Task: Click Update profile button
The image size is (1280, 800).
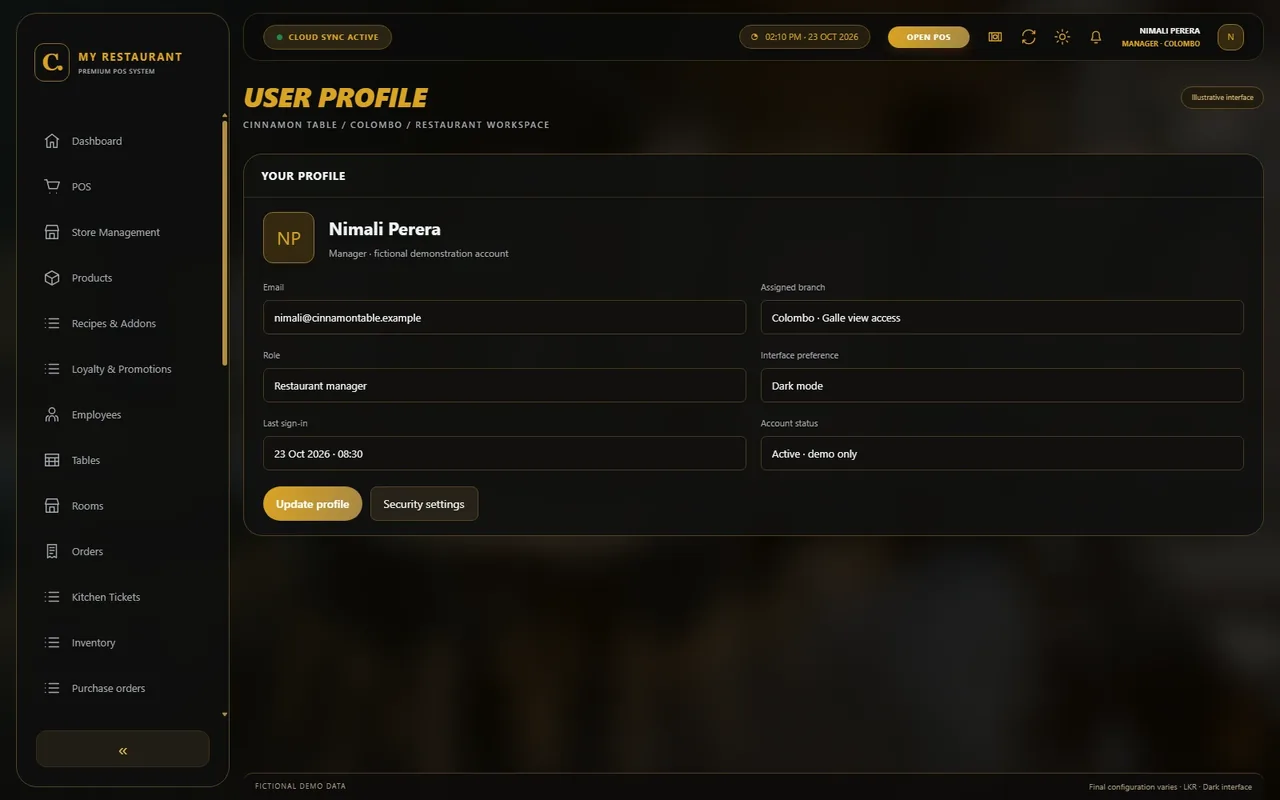Action: [312, 504]
